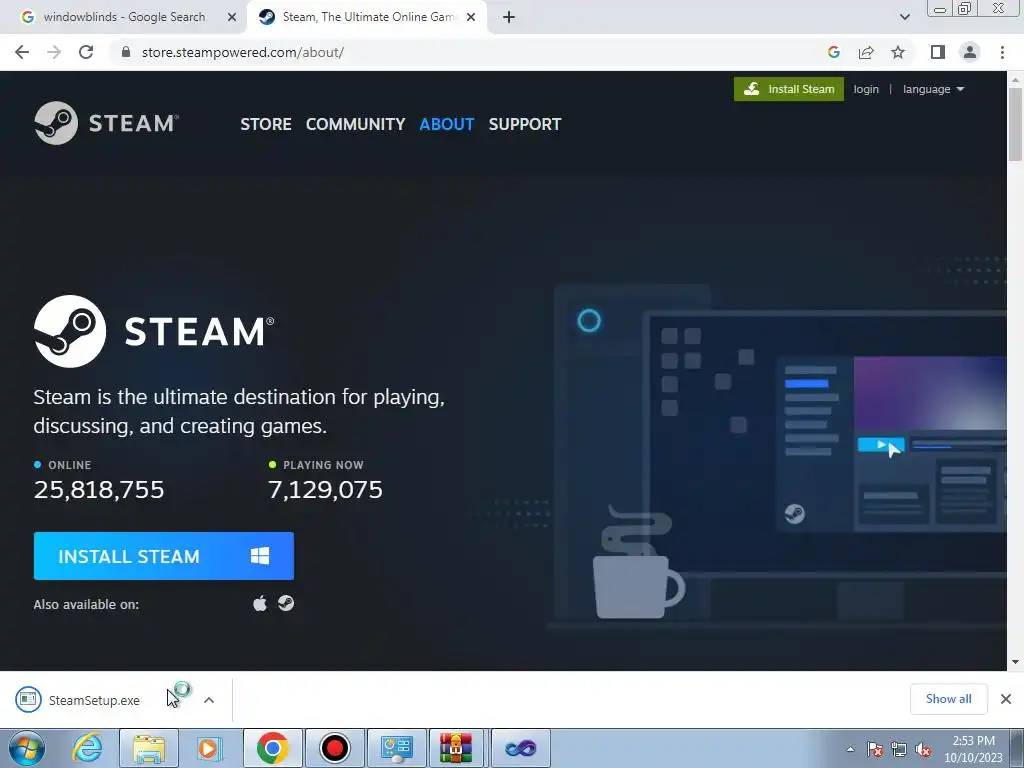The image size is (1024, 768).
Task: Click the login link
Action: tap(866, 89)
